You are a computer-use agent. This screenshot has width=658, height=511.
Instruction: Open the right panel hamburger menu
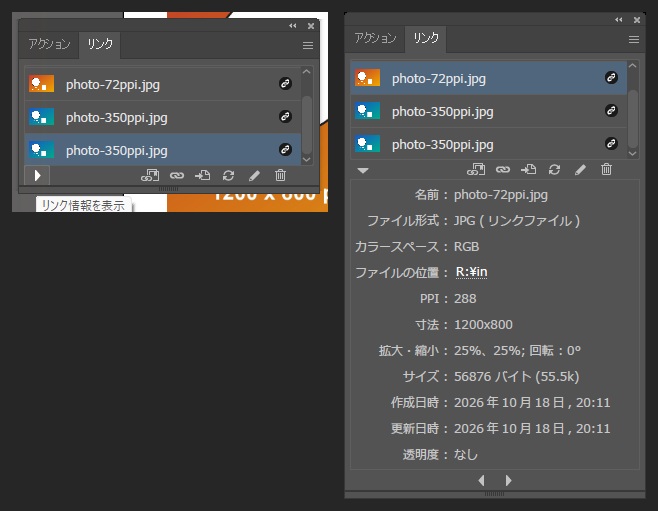(x=634, y=39)
